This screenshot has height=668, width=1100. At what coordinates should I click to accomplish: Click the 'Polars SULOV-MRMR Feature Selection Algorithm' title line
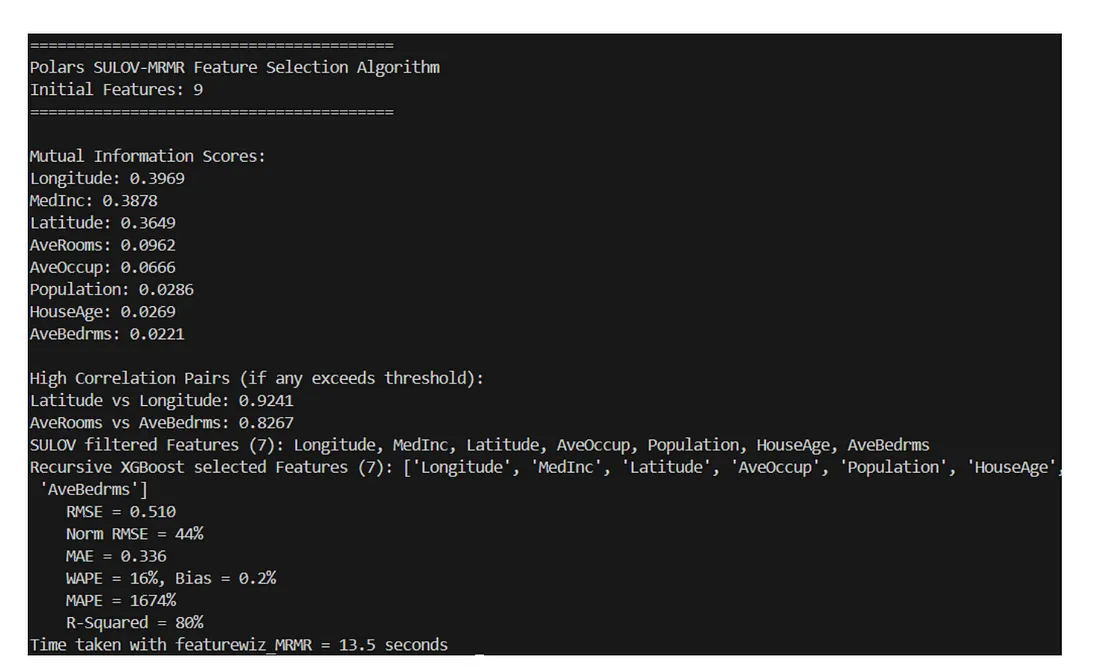pos(234,67)
